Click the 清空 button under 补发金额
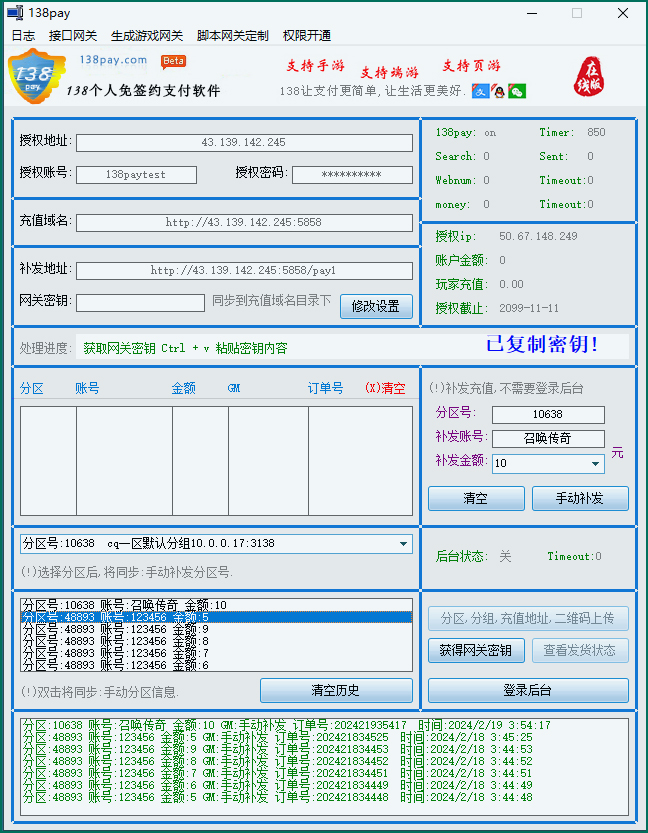 (x=476, y=498)
